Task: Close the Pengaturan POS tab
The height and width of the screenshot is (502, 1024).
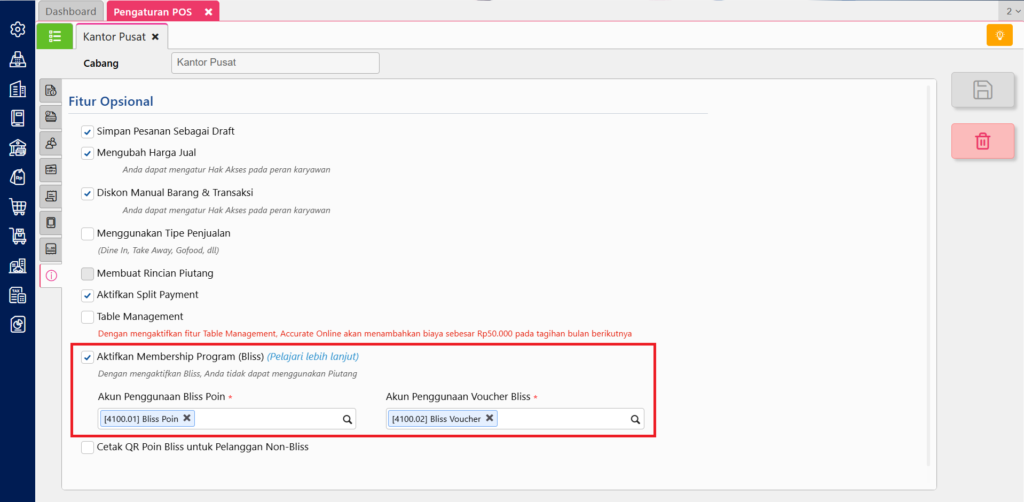Action: click(x=208, y=12)
